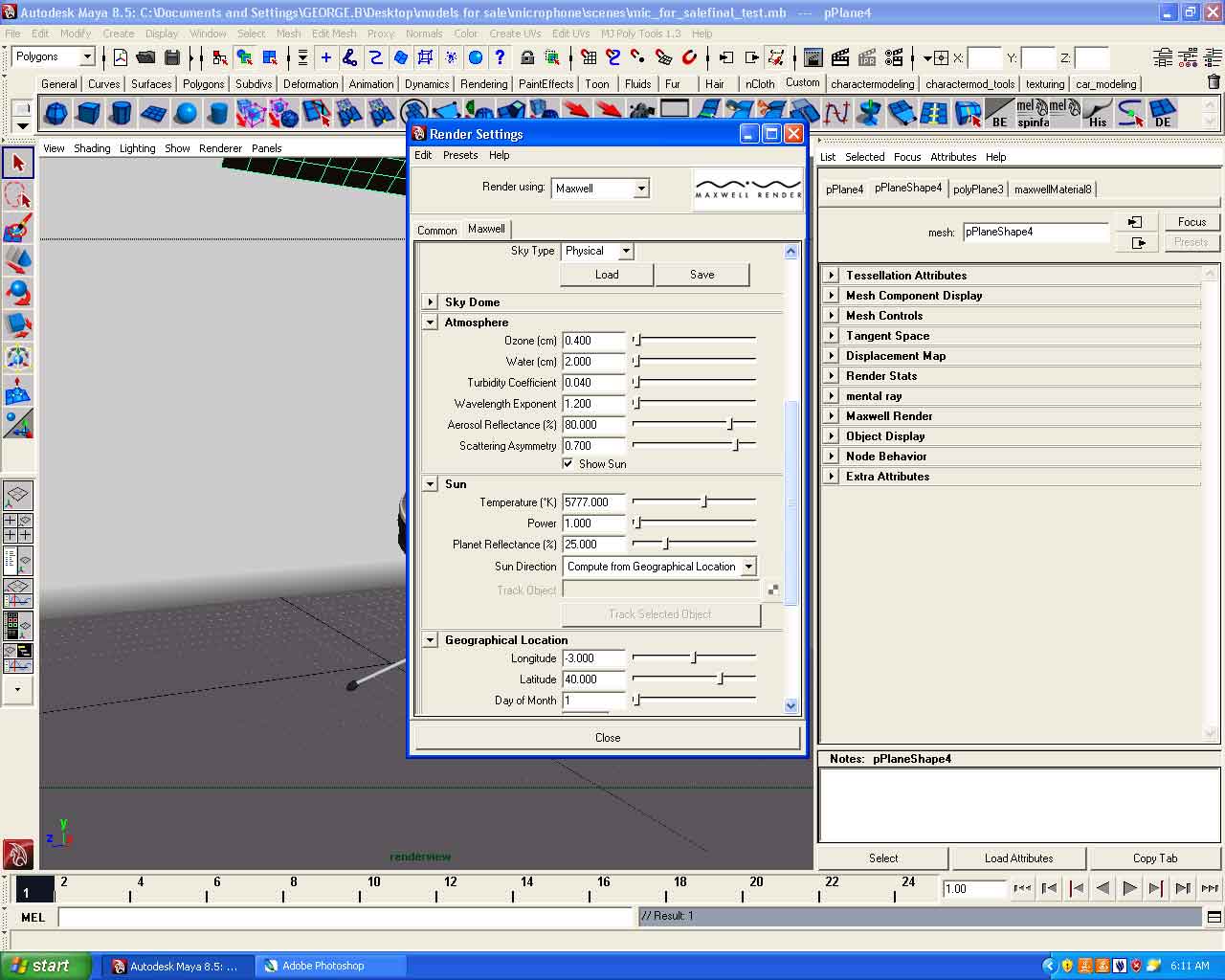Collapse the Geographical Location section
The width and height of the screenshot is (1225, 980).
[x=431, y=640]
